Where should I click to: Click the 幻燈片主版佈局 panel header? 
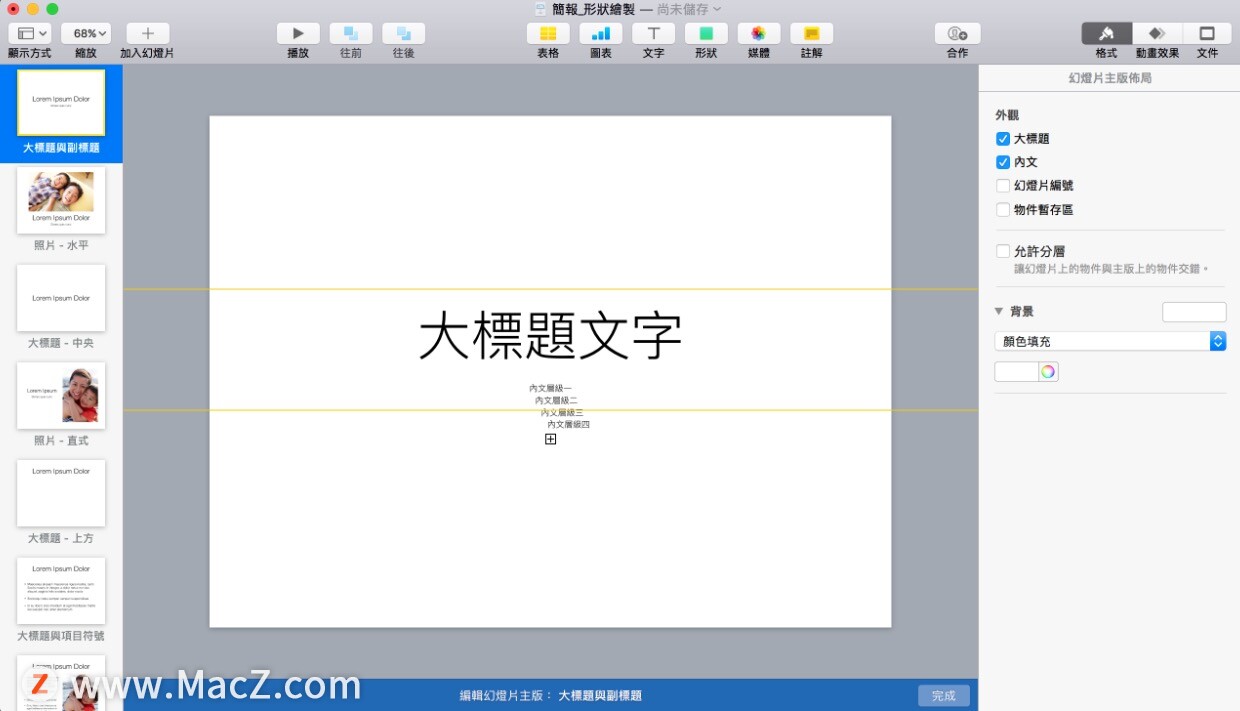click(1109, 77)
